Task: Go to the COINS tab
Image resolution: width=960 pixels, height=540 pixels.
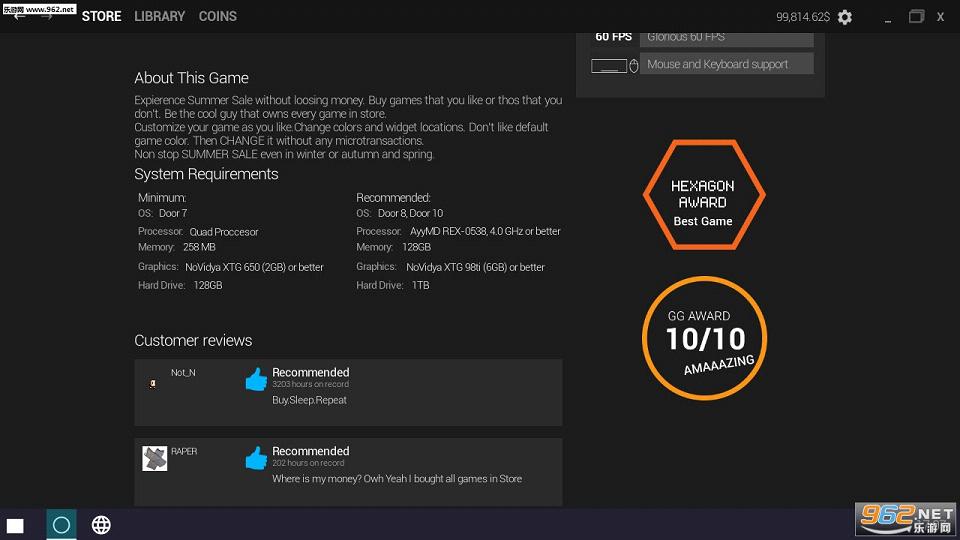Action: point(218,16)
